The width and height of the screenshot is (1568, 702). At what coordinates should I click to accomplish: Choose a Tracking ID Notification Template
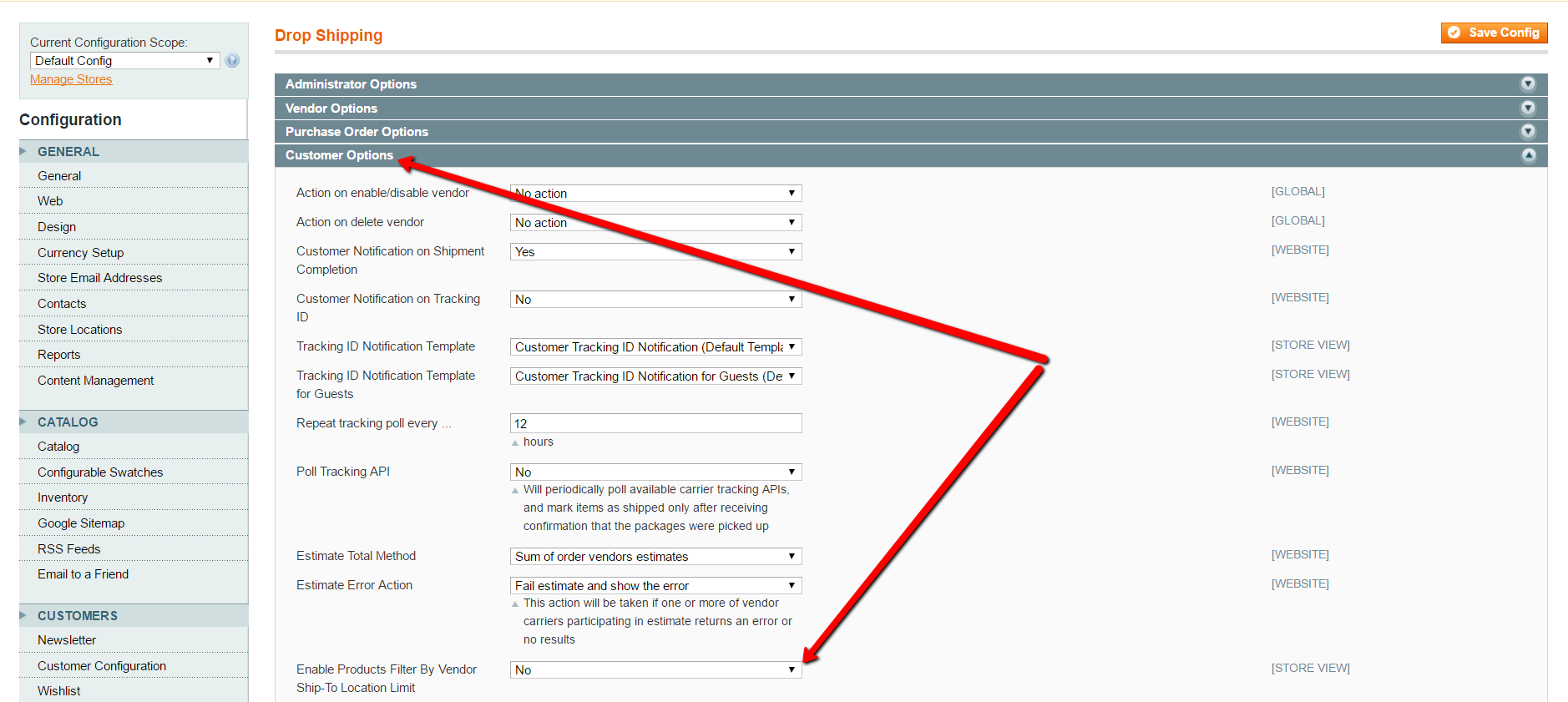point(655,346)
